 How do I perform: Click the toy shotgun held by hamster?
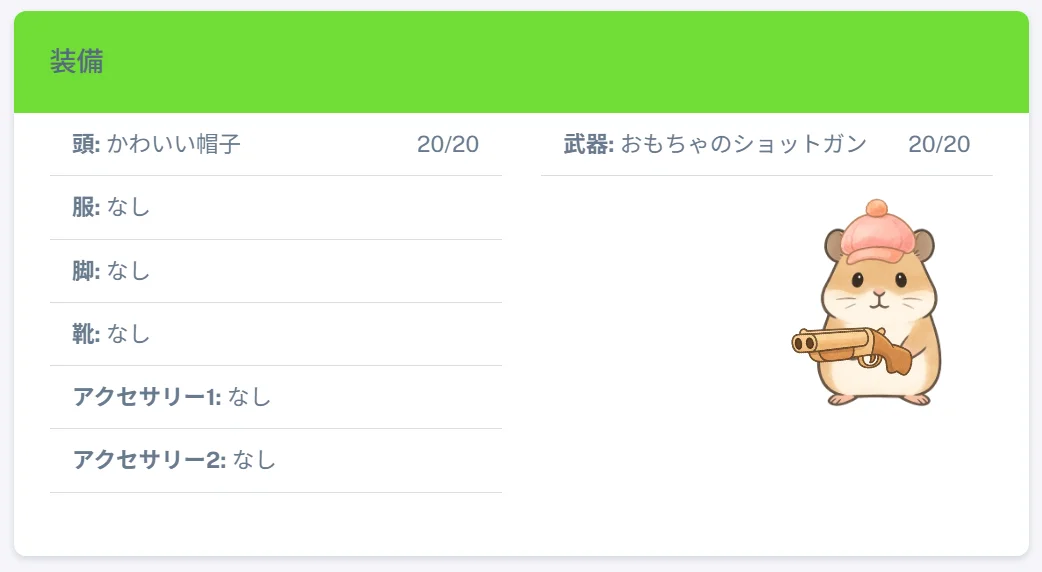click(x=852, y=349)
